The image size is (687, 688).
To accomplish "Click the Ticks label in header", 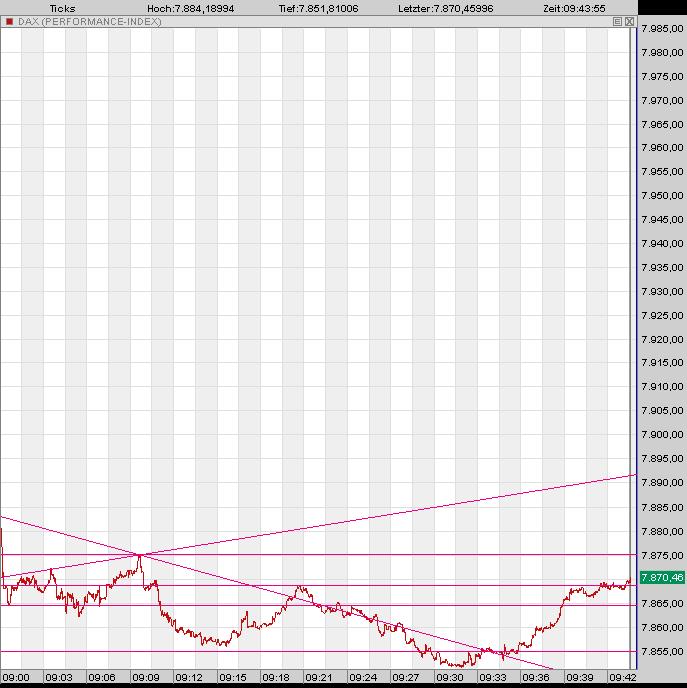I will click(x=62, y=8).
